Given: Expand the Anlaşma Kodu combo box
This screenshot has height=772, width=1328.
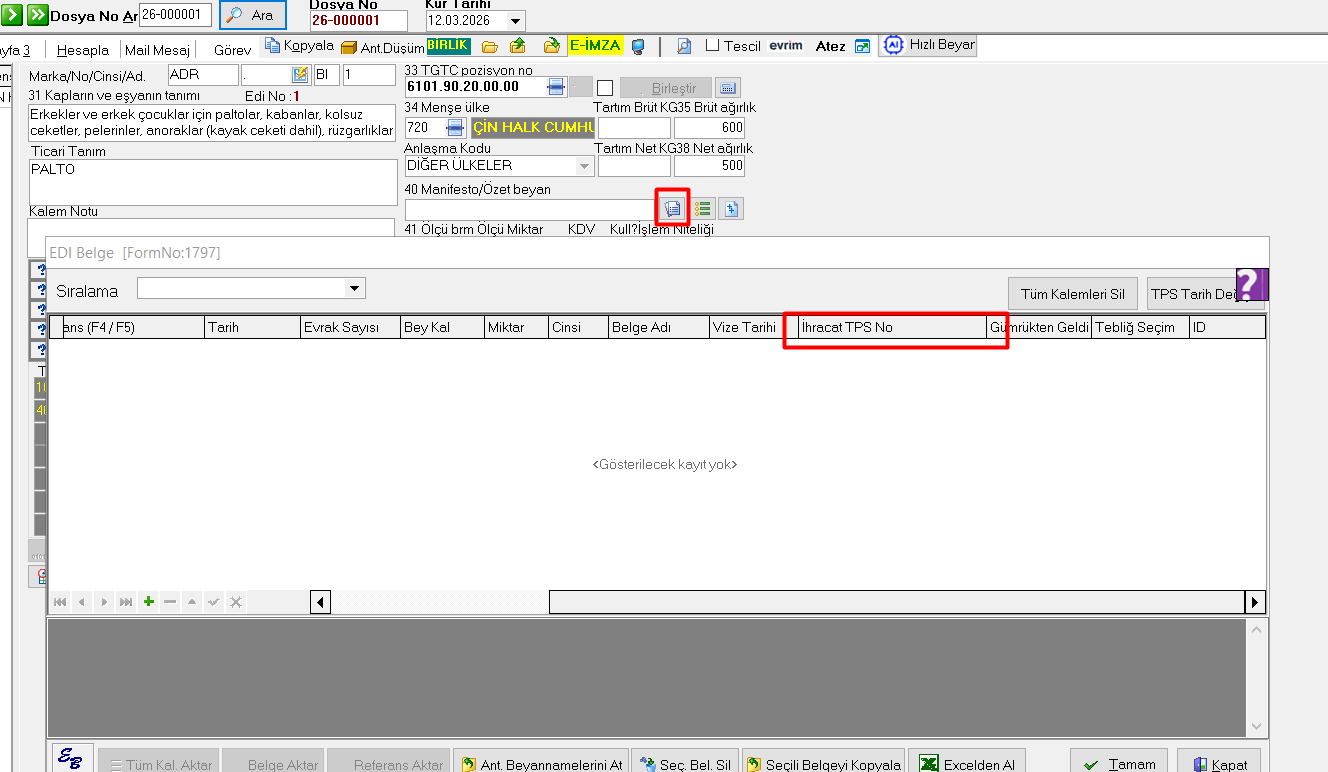Looking at the screenshot, I should point(584,166).
